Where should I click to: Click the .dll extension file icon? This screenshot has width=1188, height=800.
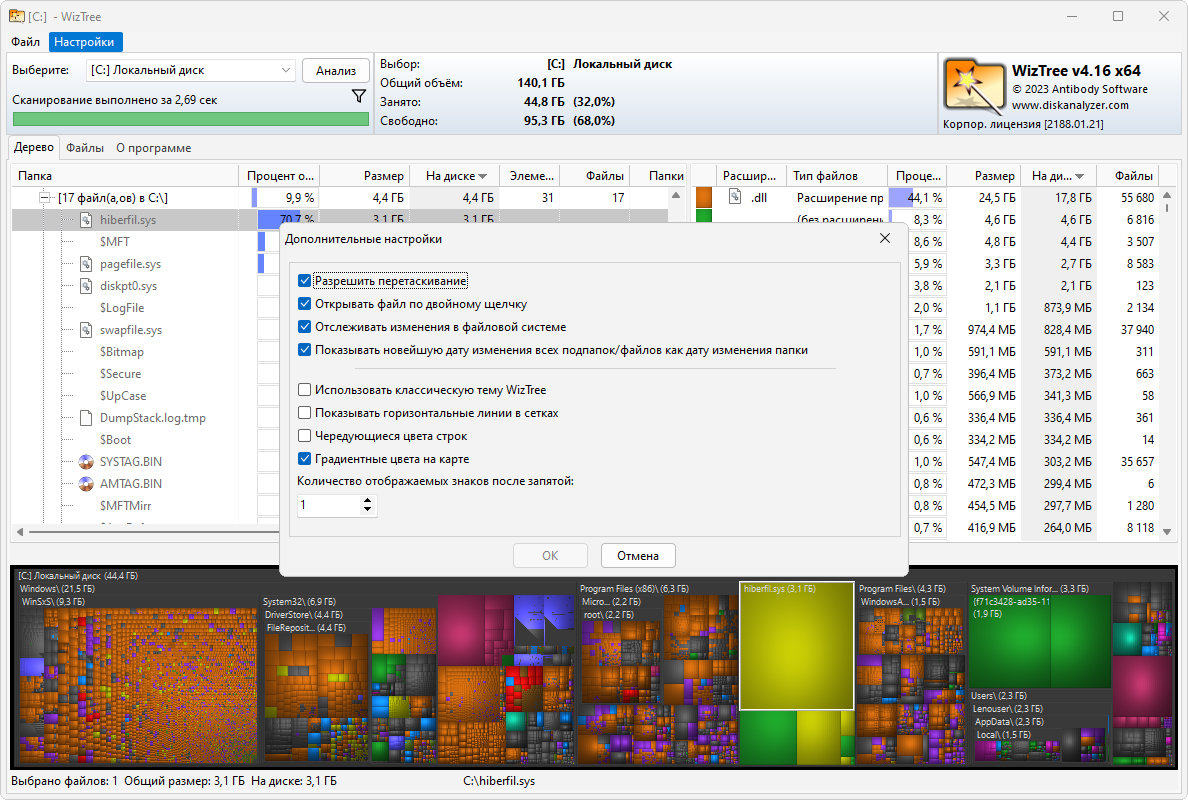pos(735,197)
